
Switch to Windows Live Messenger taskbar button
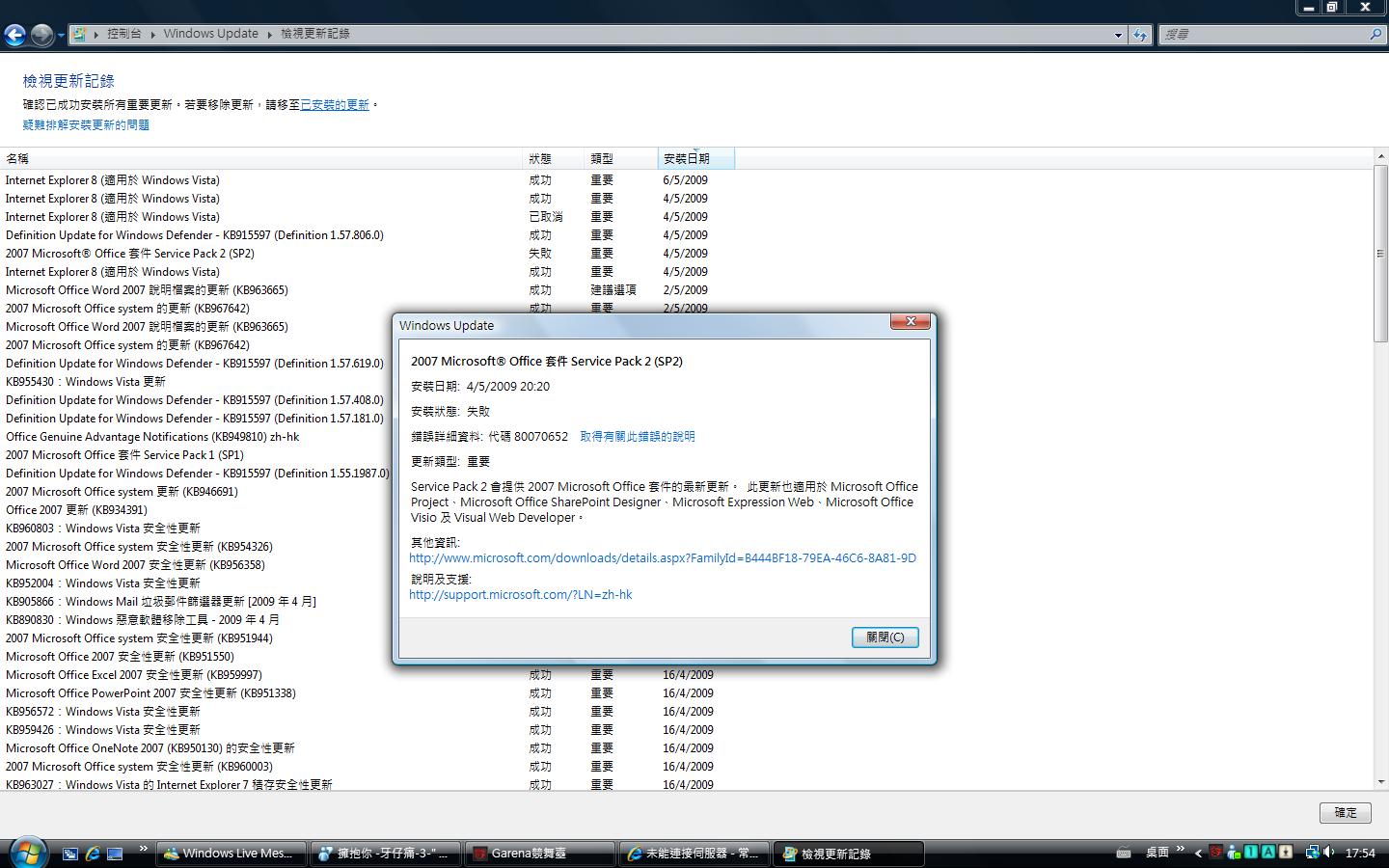[230, 854]
